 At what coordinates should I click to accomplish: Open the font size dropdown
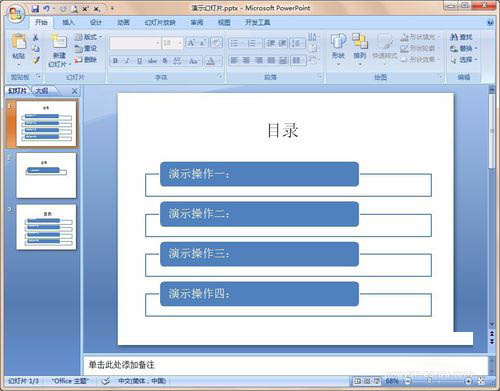click(x=180, y=43)
